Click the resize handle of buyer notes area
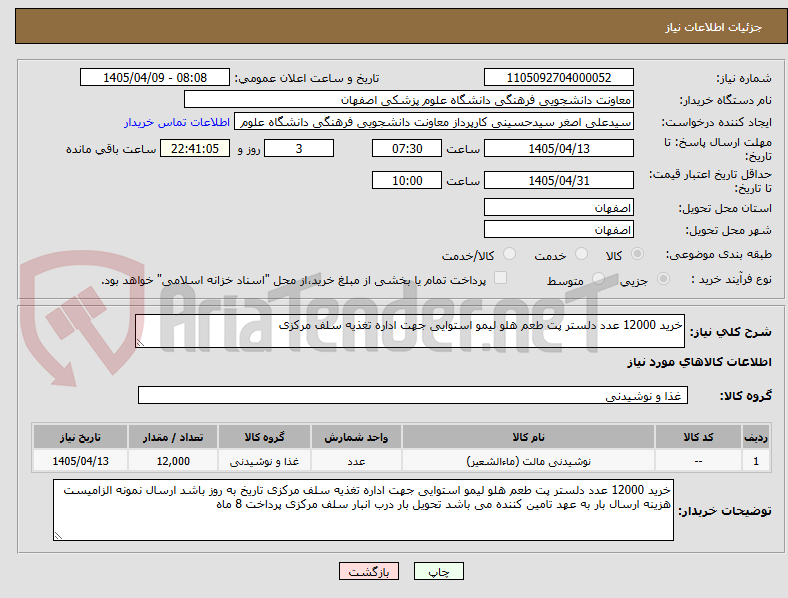 58,536
